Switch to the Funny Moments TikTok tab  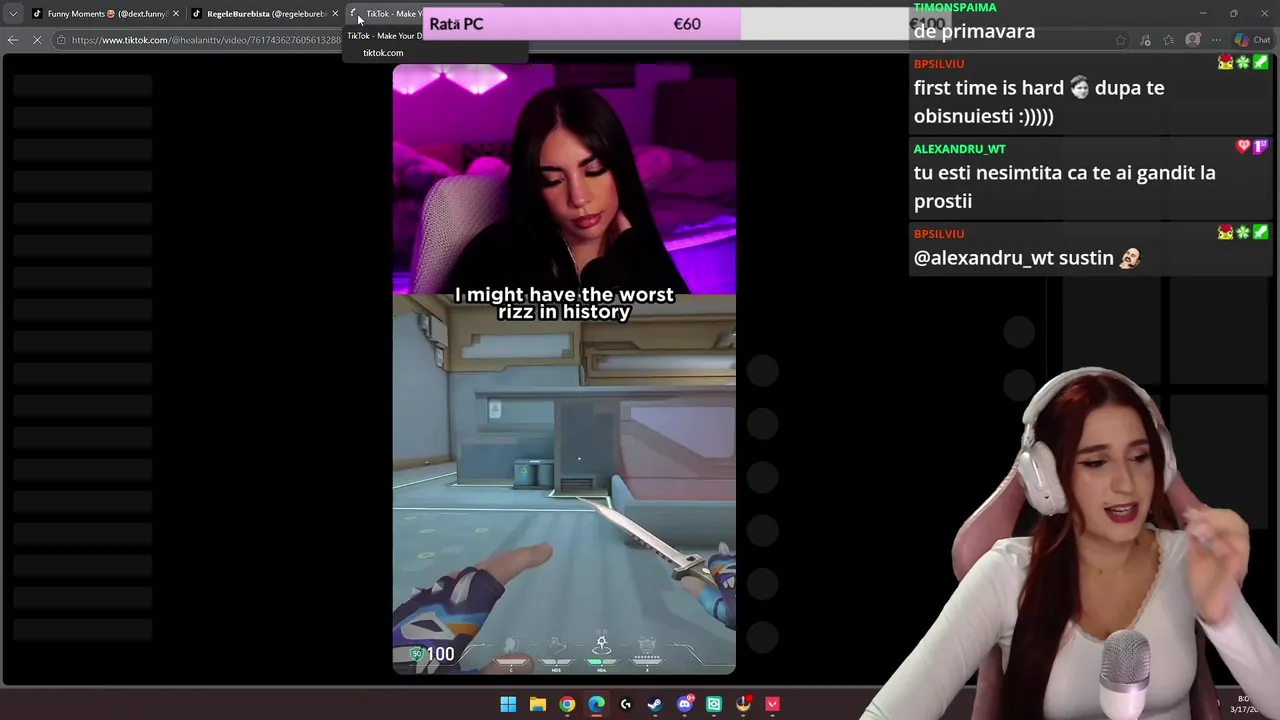[x=106, y=14]
